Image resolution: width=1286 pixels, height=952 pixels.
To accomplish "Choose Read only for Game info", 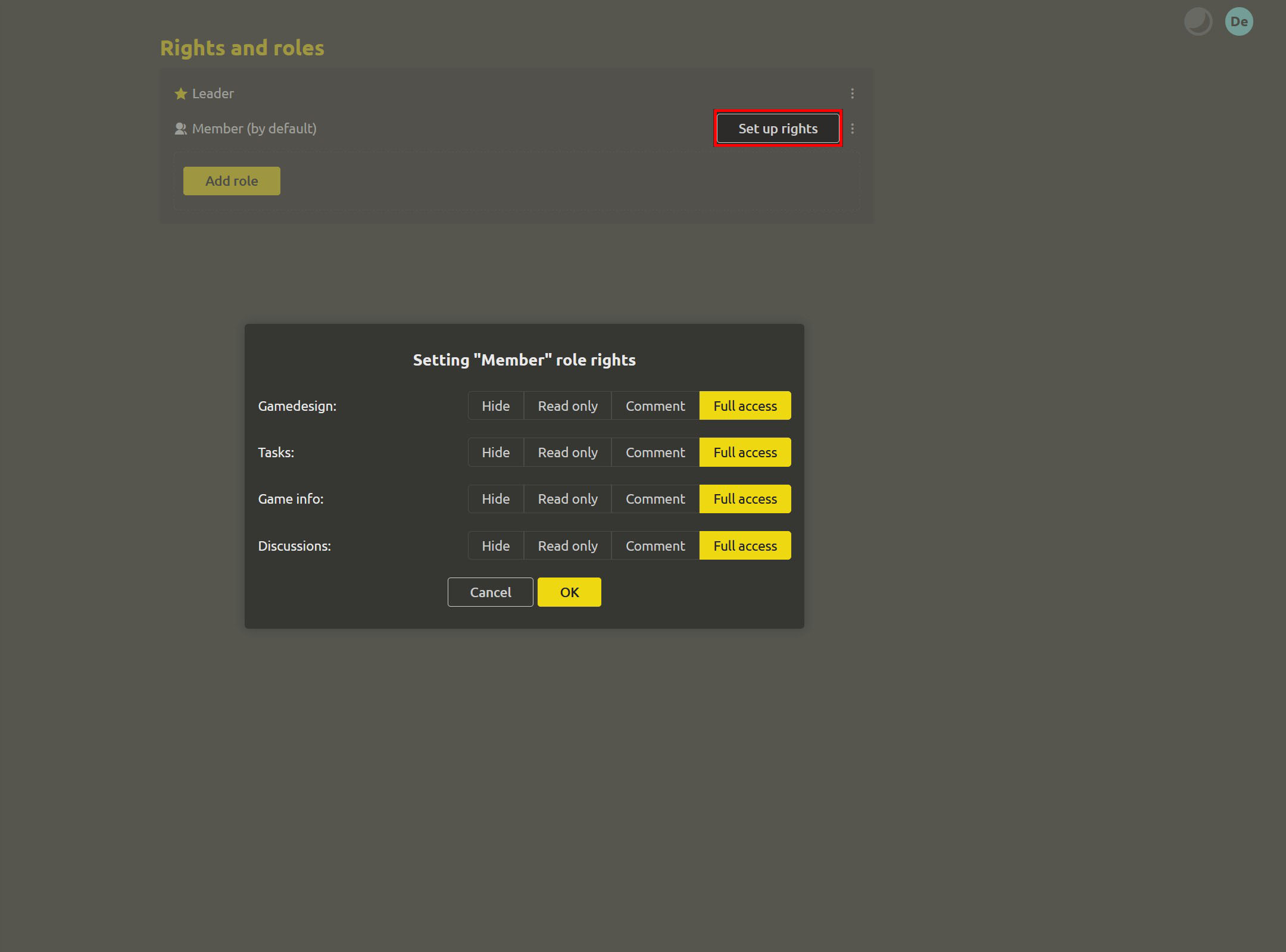I will pos(567,498).
